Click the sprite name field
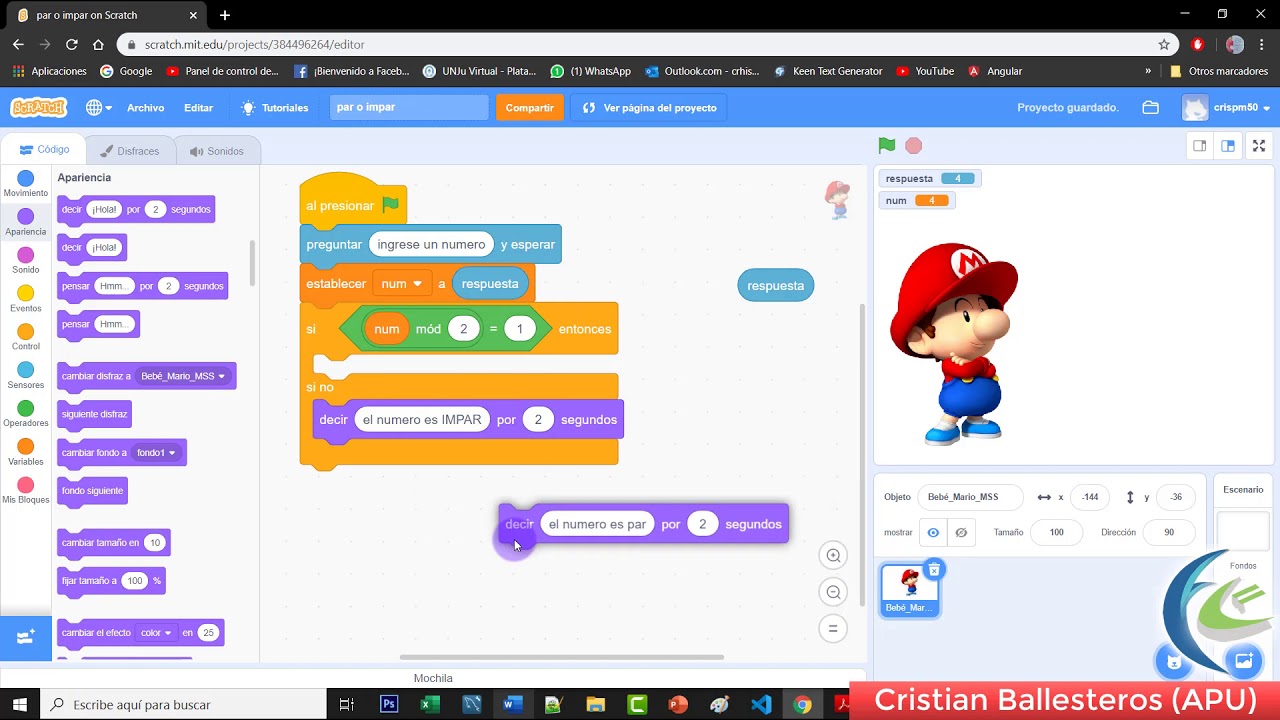This screenshot has width=1280, height=720. pos(970,497)
